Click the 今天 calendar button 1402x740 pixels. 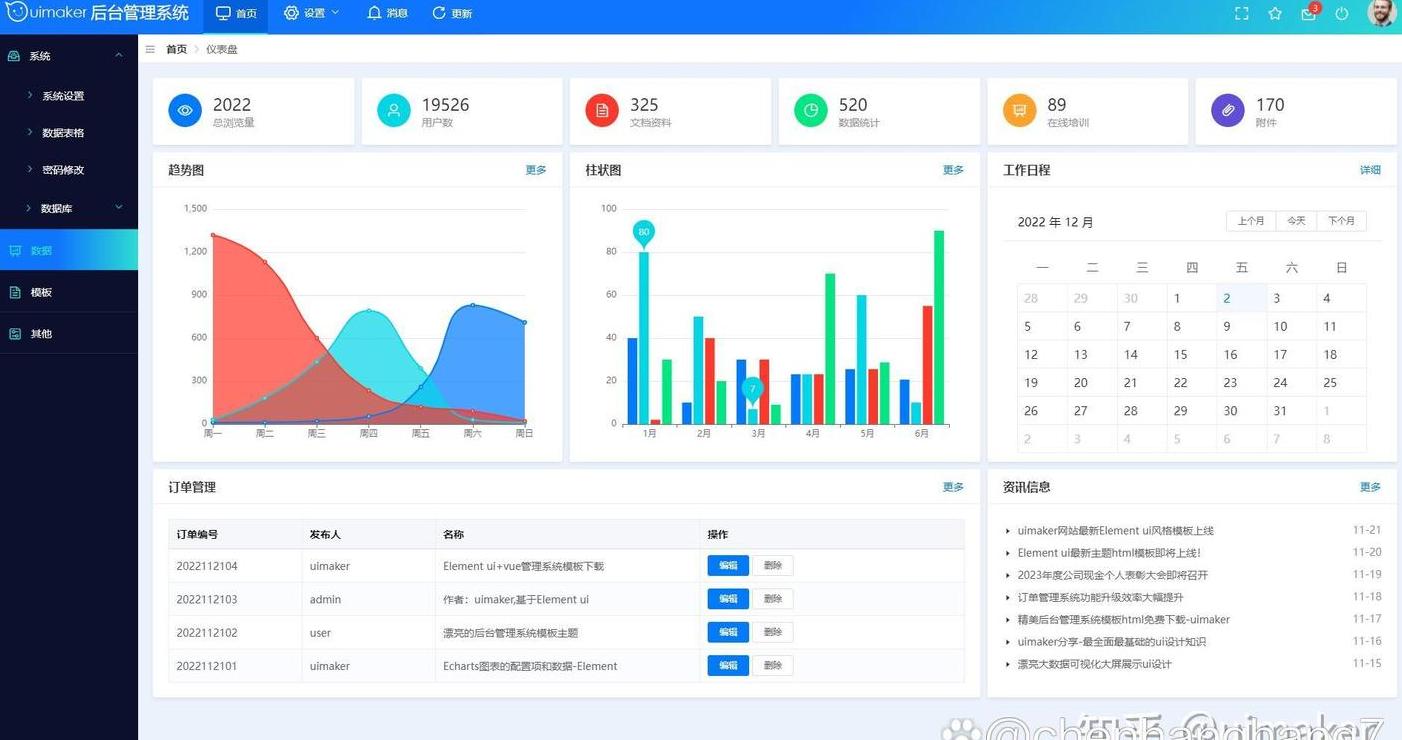tap(1296, 221)
